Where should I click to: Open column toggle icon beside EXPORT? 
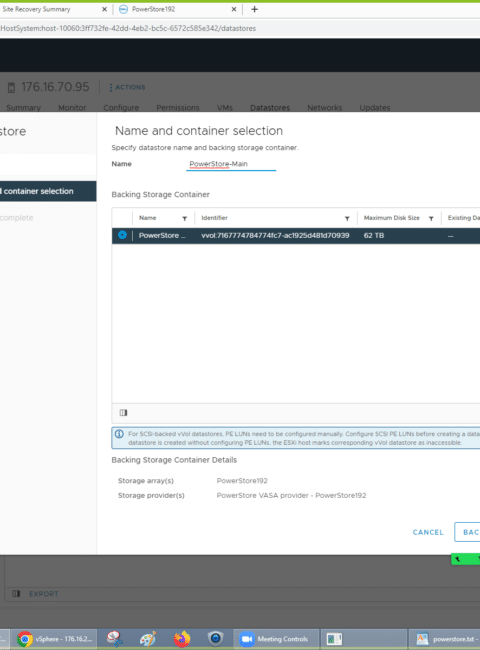click(16, 594)
